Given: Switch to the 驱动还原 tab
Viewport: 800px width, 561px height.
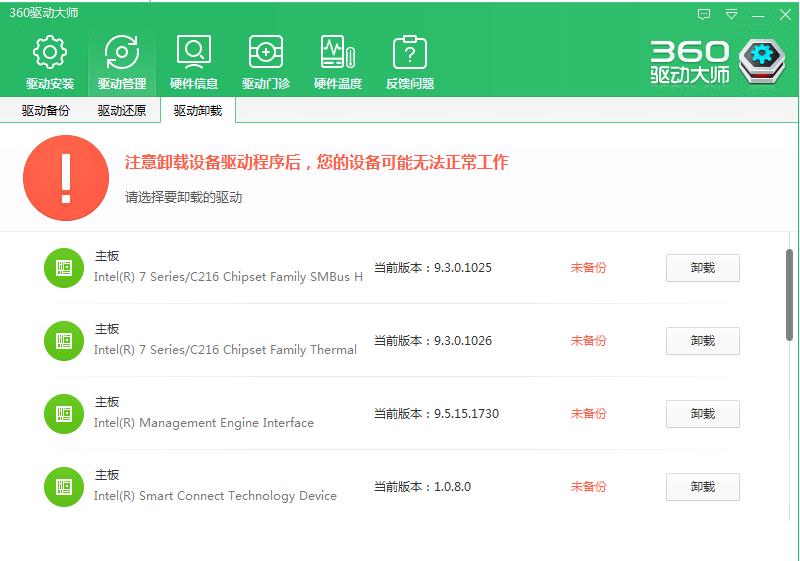Looking at the screenshot, I should click(x=122, y=111).
